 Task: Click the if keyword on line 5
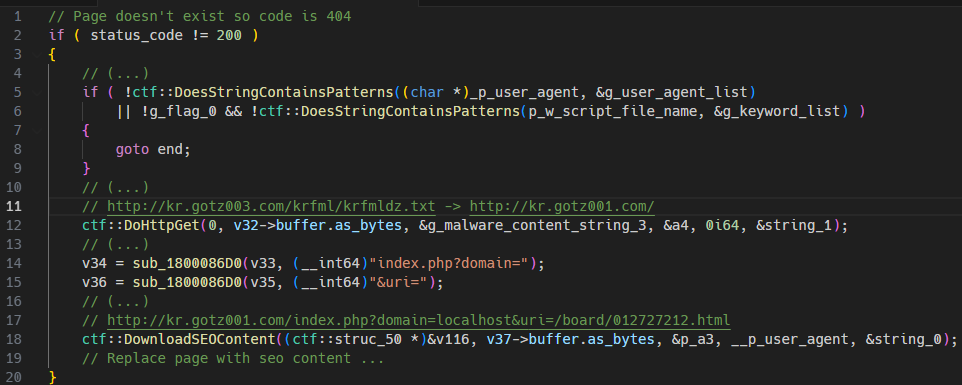tap(91, 93)
